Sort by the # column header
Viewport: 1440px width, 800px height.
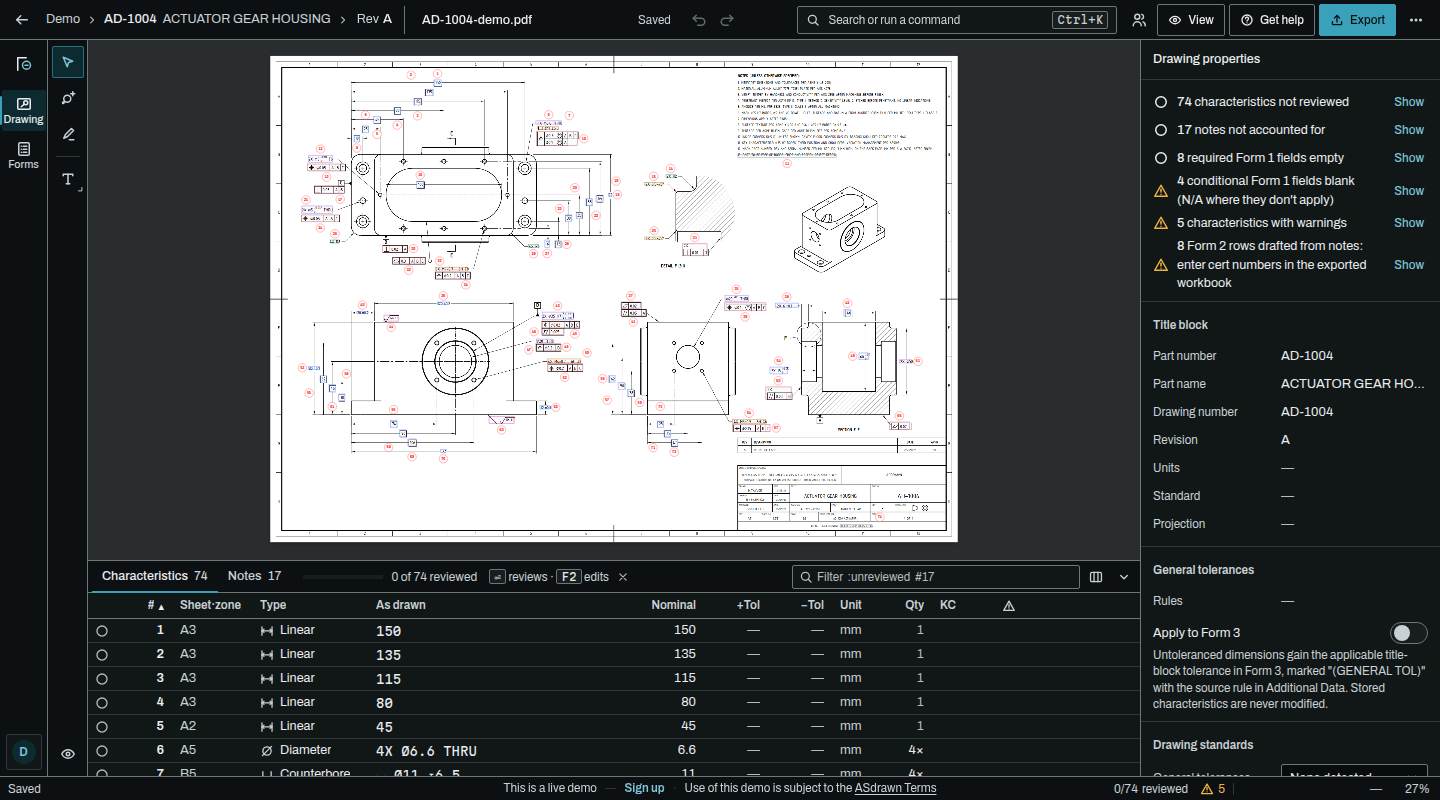156,605
